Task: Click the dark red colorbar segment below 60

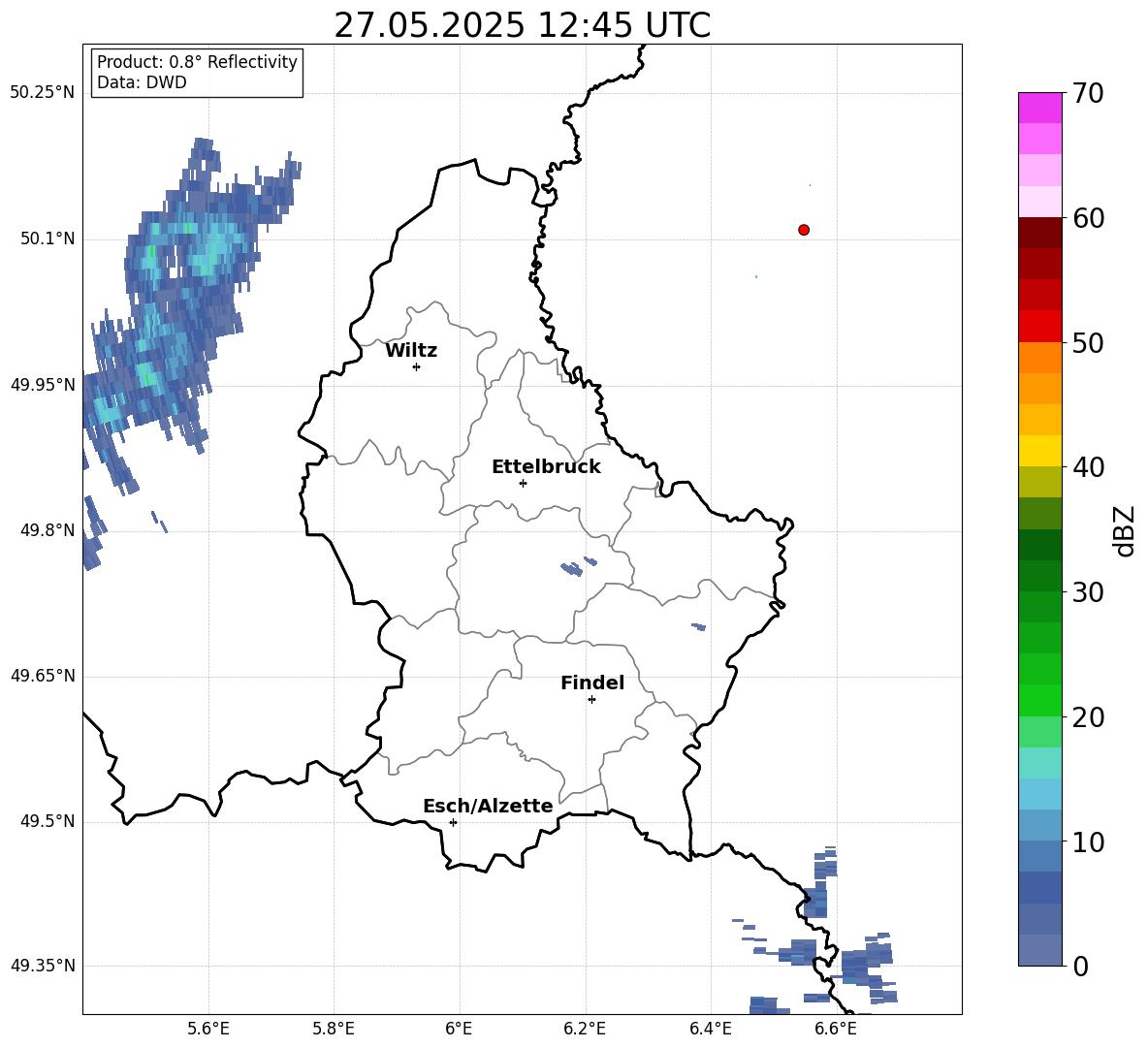Action: tap(1039, 233)
